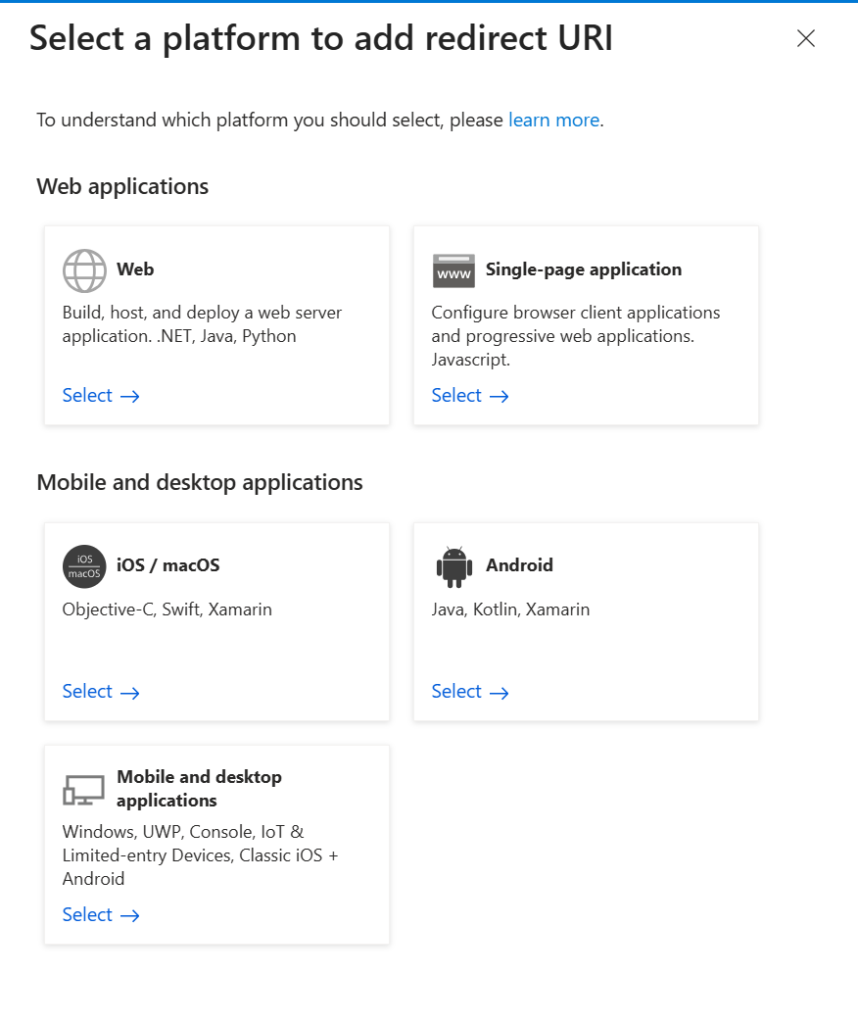
Task: Choose Select on the Web card
Action: (101, 396)
